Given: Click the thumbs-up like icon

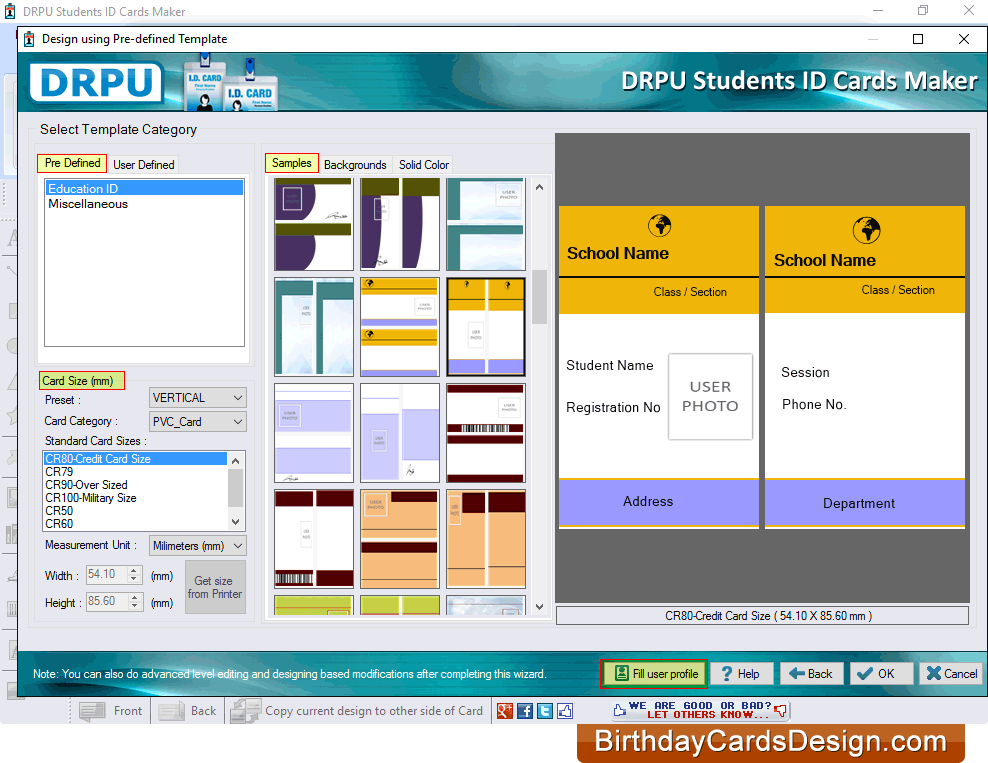Looking at the screenshot, I should (x=565, y=711).
